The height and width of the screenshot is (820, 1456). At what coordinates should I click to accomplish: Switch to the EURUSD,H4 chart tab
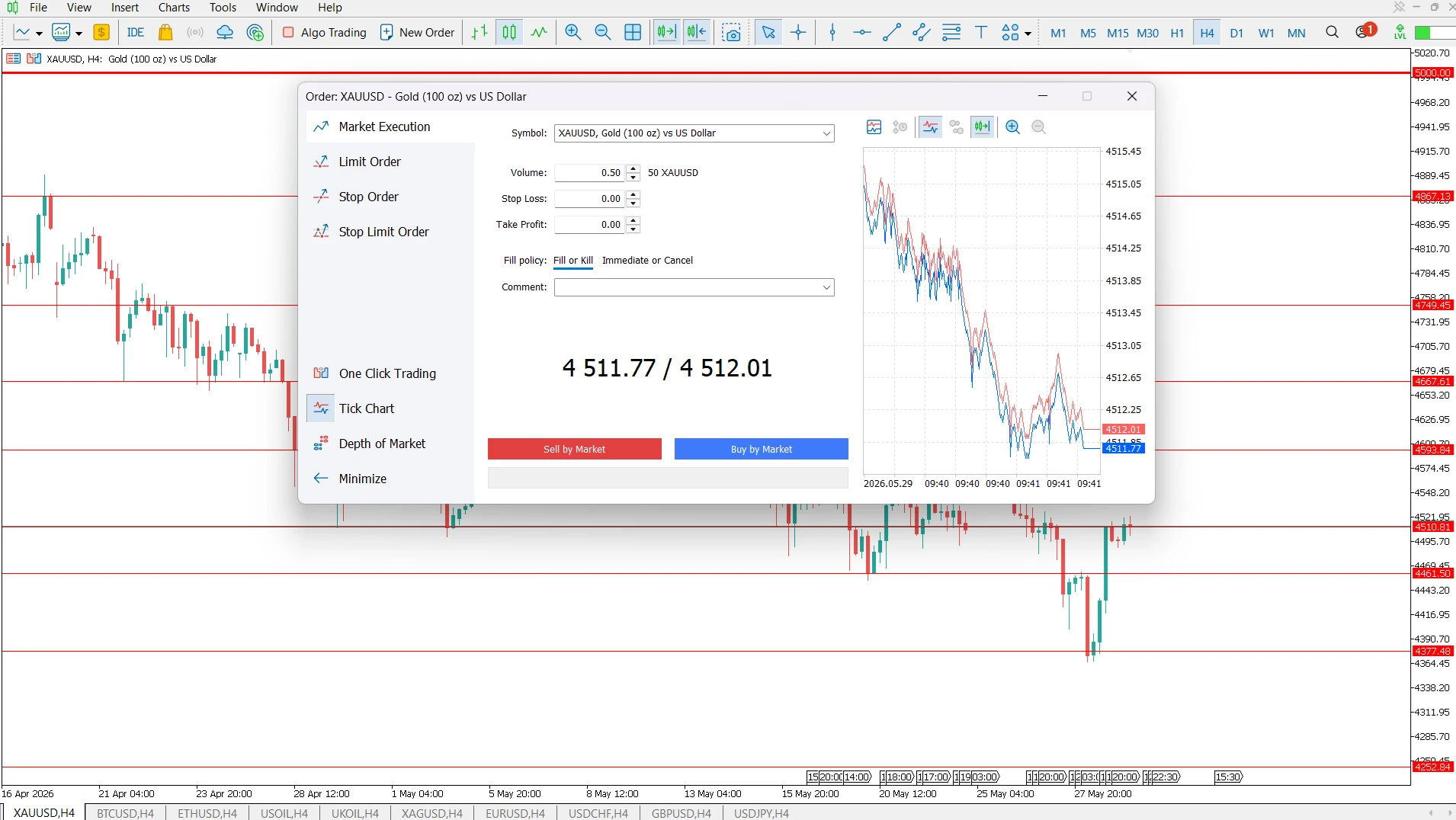515,813
